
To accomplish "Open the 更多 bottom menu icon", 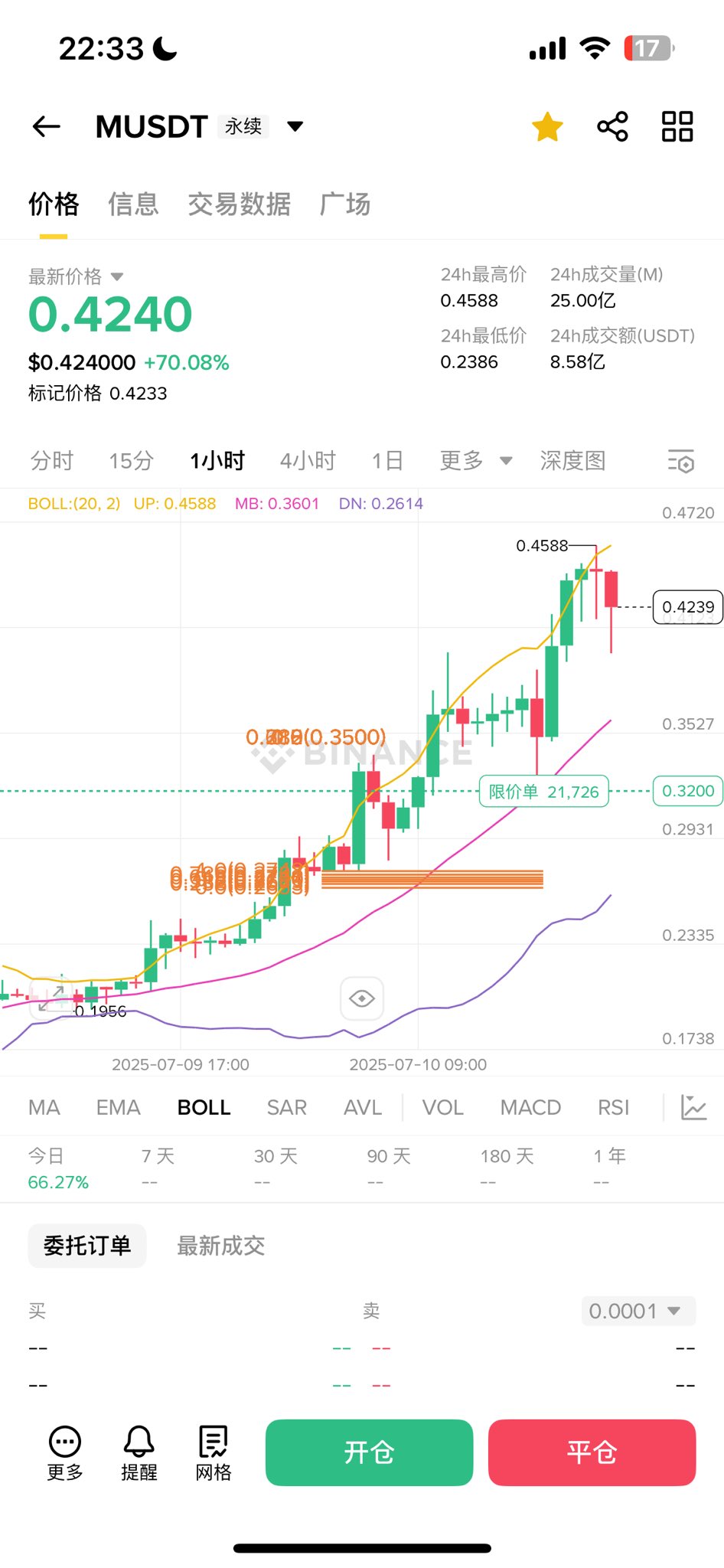I will [x=65, y=1453].
